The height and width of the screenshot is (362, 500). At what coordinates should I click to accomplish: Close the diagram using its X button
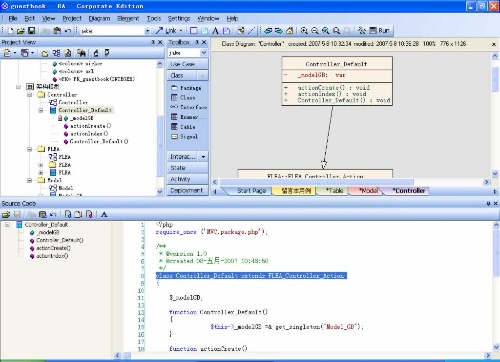click(x=494, y=44)
